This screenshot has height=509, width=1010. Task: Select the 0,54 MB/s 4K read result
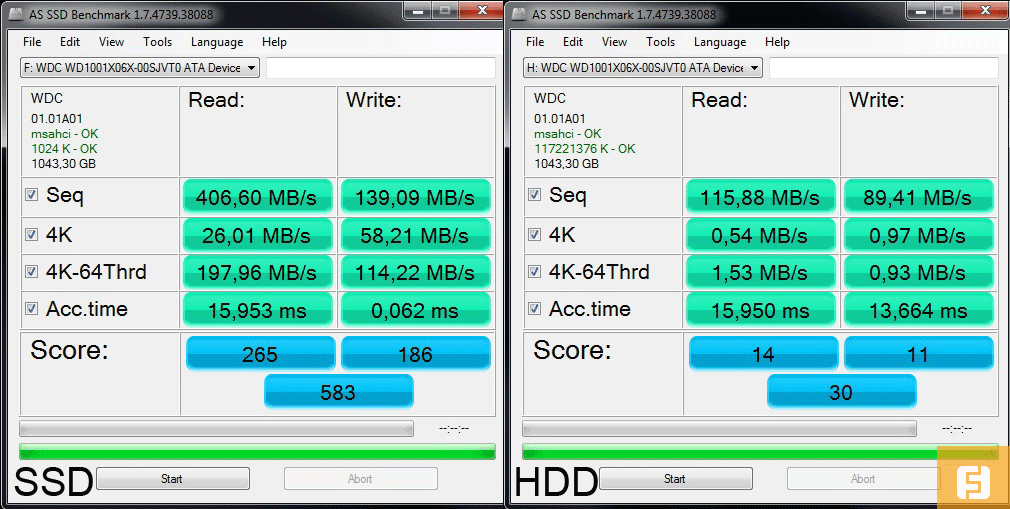761,235
